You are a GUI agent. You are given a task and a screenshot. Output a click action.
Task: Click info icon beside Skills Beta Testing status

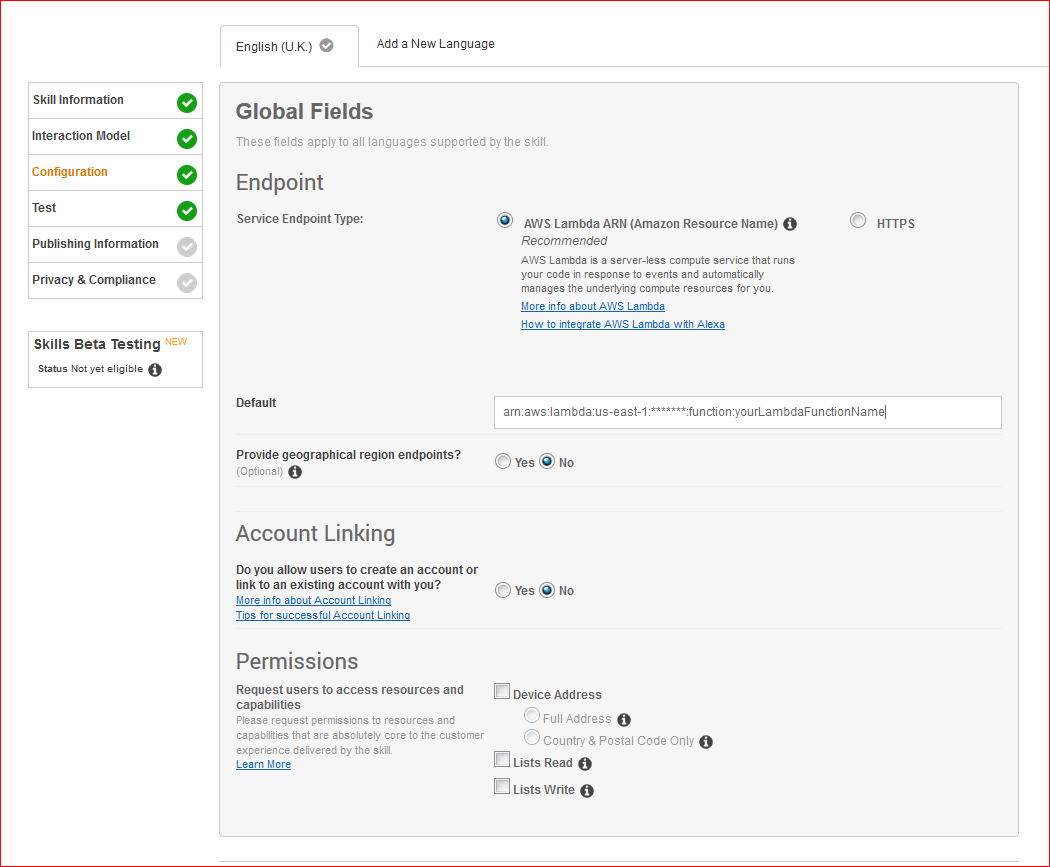click(x=155, y=370)
